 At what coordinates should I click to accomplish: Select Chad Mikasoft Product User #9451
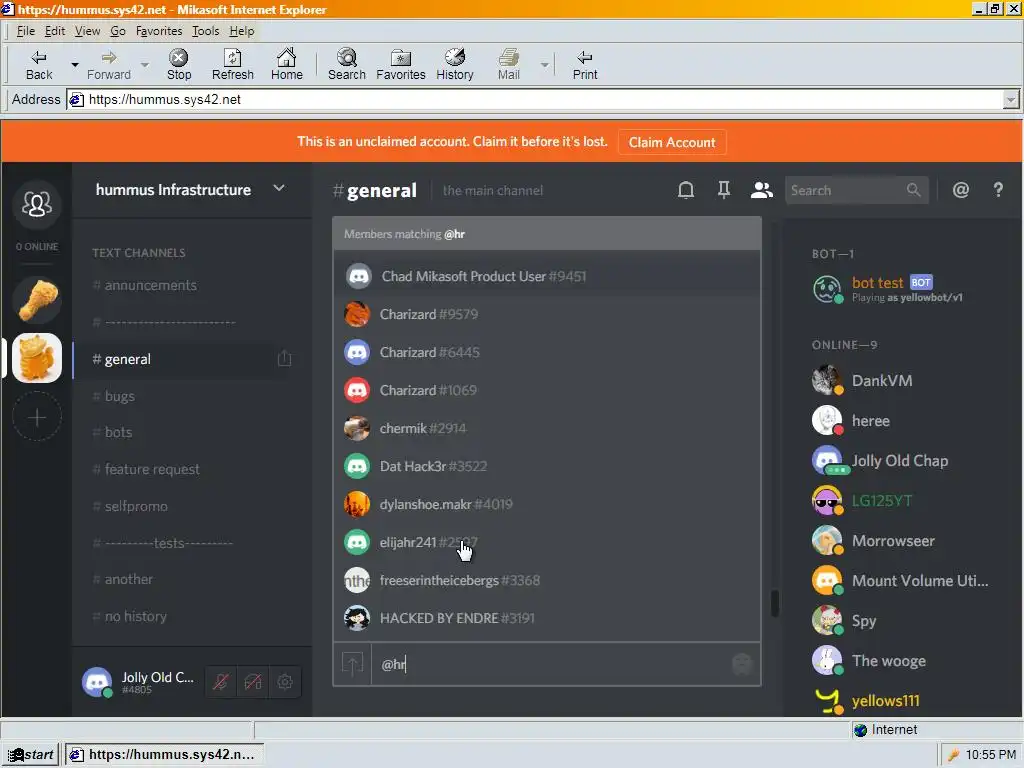547,276
